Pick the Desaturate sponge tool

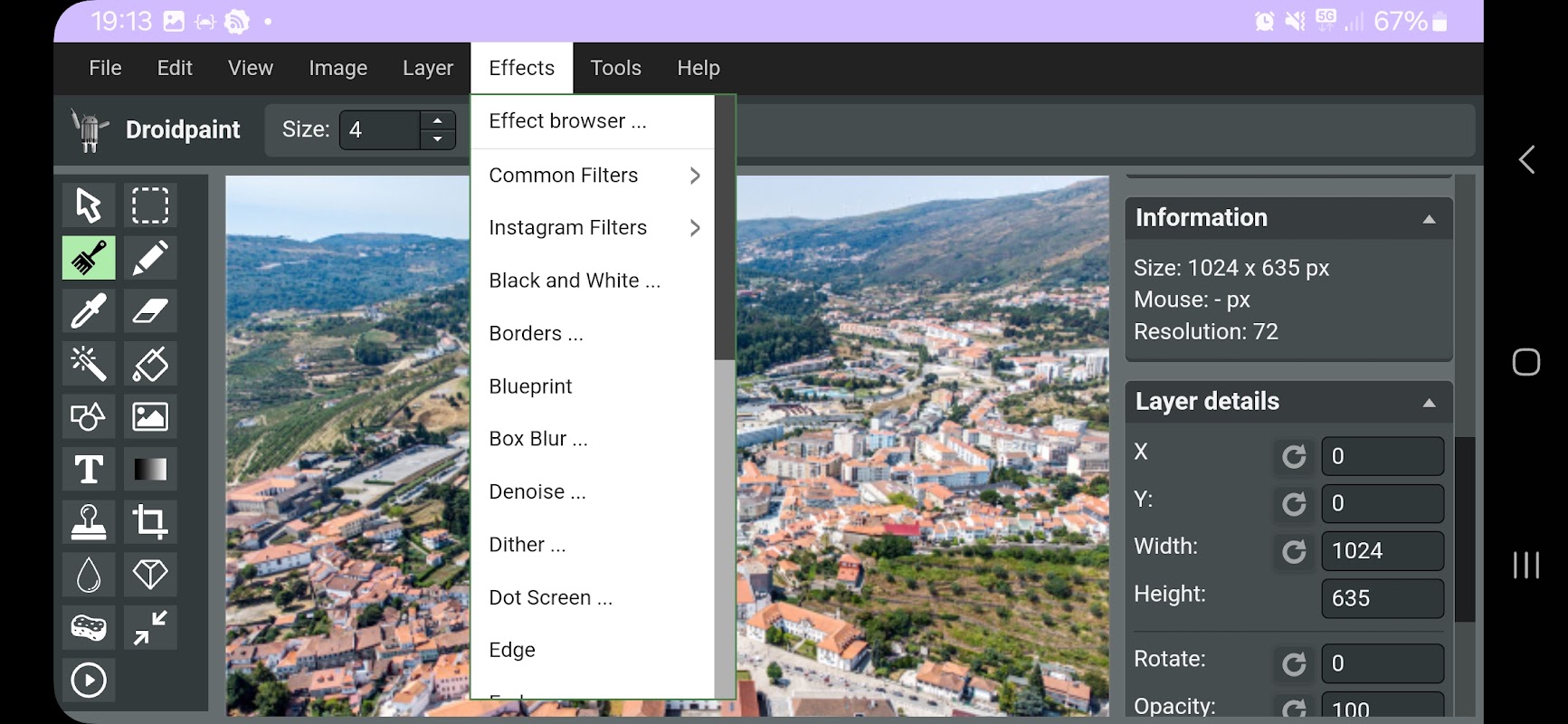click(x=89, y=627)
